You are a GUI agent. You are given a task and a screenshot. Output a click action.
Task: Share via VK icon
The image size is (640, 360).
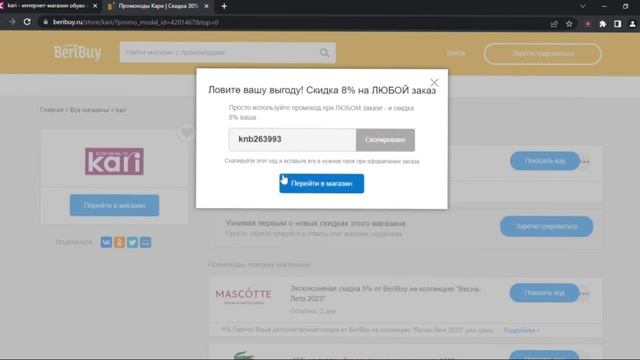pyautogui.click(x=106, y=242)
